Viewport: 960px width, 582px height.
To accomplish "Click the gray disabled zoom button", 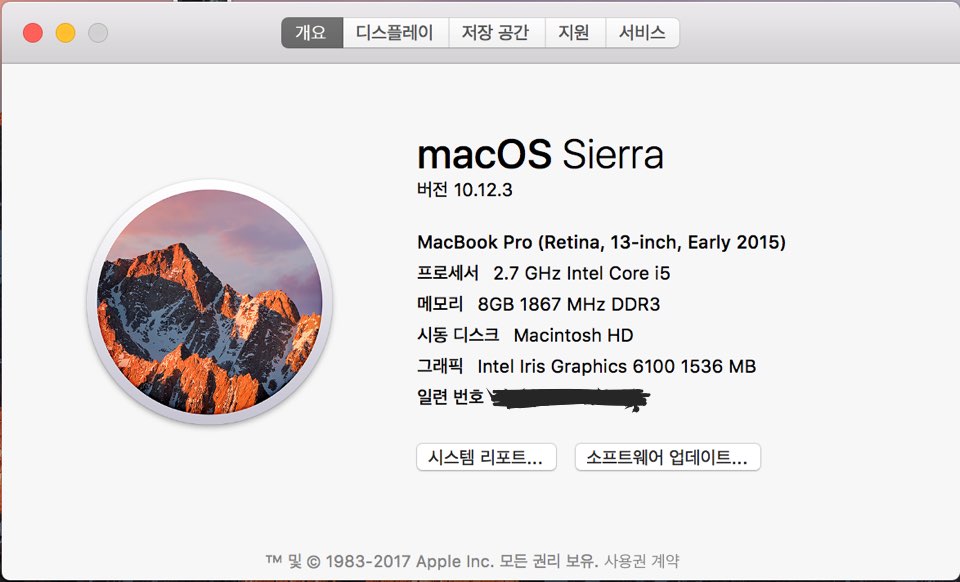I will [97, 33].
